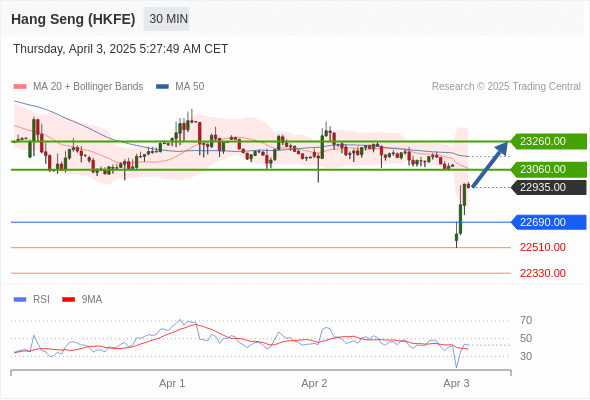This screenshot has width=590, height=400.
Task: Click the red 9MA legend swatch
Action: point(68,300)
